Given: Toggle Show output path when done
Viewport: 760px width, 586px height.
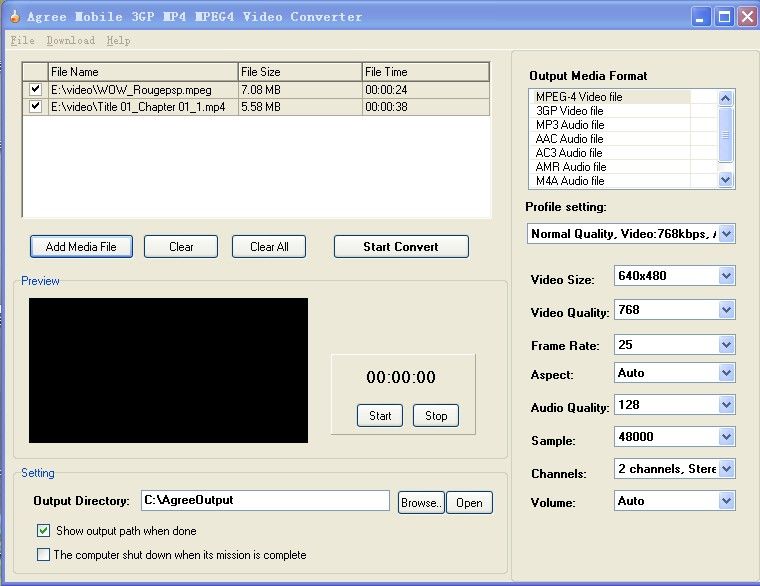Looking at the screenshot, I should pyautogui.click(x=43, y=530).
